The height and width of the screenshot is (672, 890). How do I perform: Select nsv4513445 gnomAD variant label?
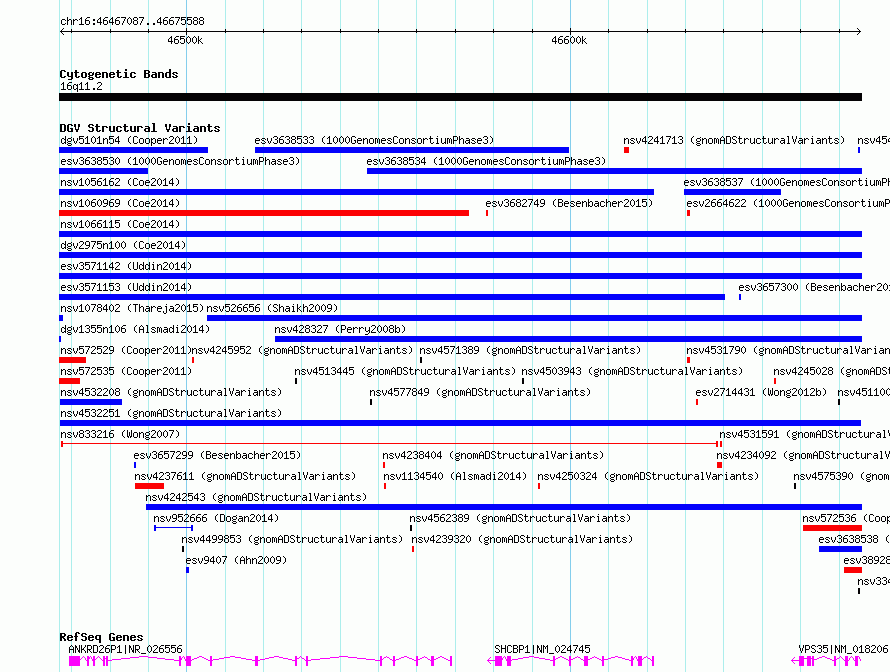[405, 371]
